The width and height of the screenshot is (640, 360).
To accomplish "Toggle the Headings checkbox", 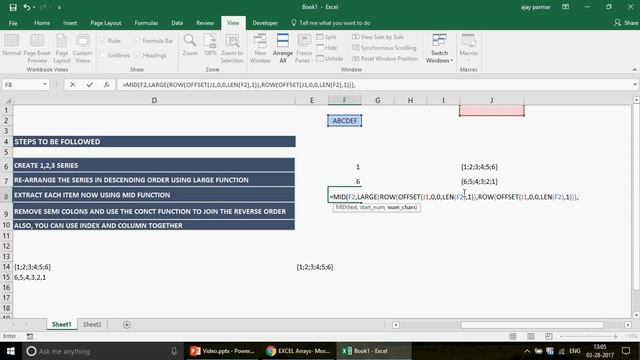I will pyautogui.click(x=138, y=55).
